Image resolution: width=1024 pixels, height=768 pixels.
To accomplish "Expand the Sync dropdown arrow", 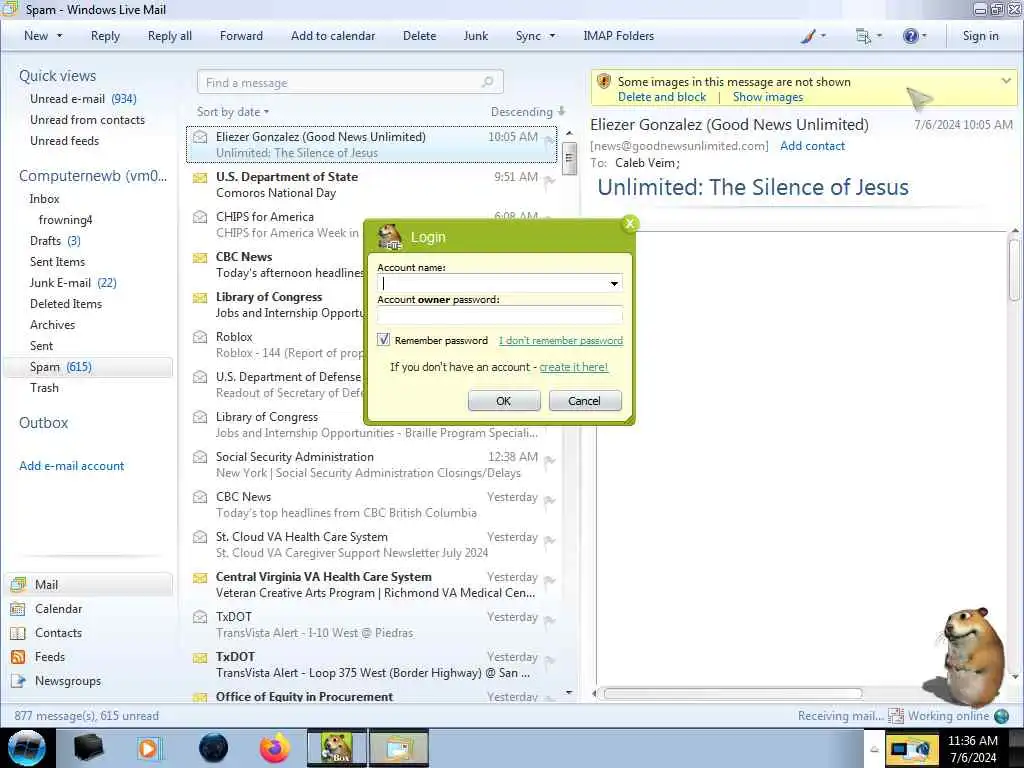I will pyautogui.click(x=552, y=36).
